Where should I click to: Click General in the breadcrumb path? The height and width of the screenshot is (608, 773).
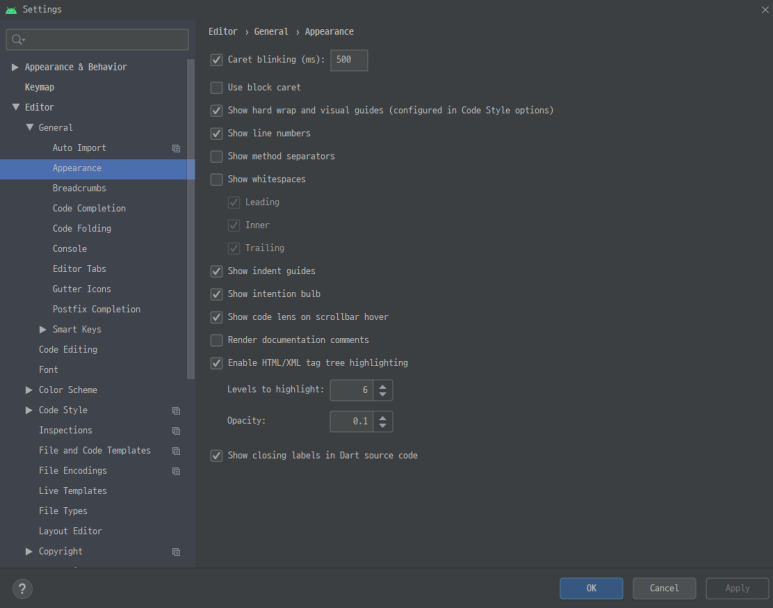271,32
